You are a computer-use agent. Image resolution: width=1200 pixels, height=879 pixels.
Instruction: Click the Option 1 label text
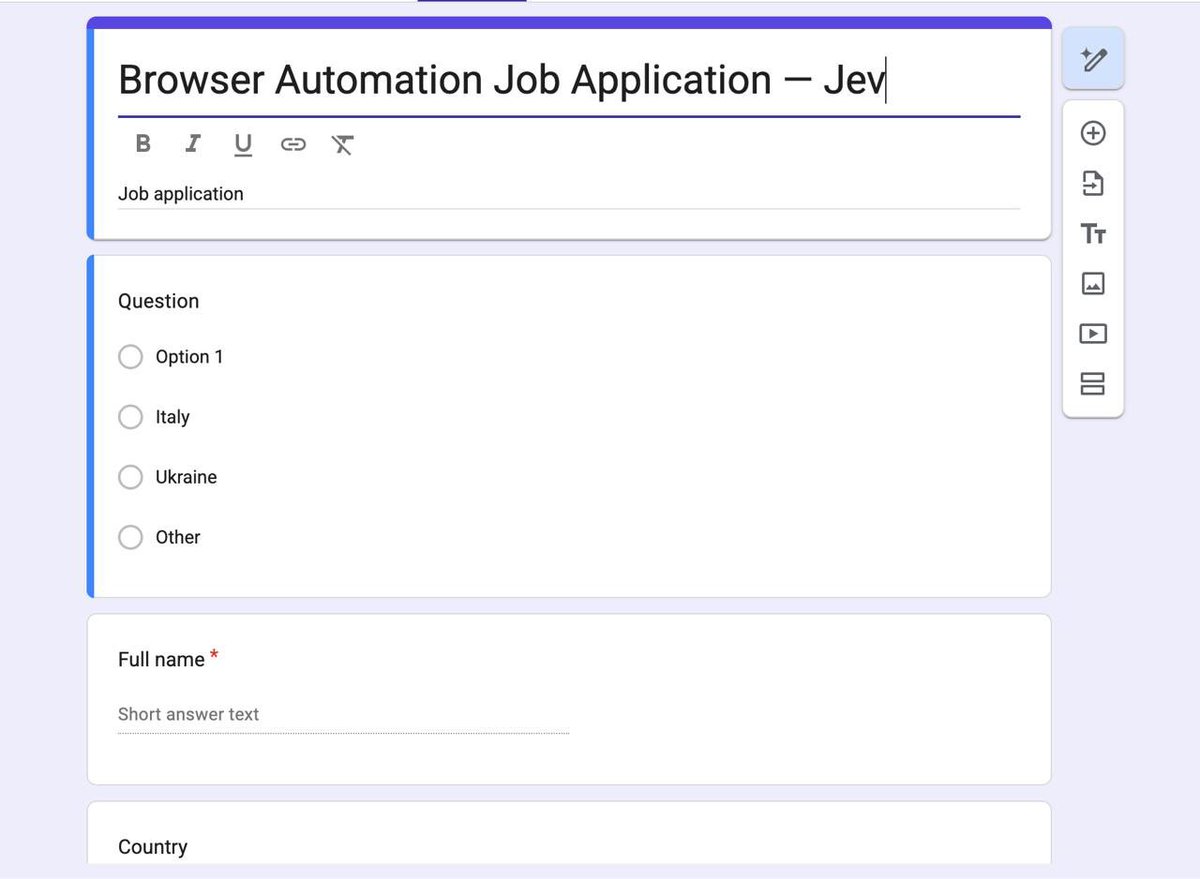189,357
